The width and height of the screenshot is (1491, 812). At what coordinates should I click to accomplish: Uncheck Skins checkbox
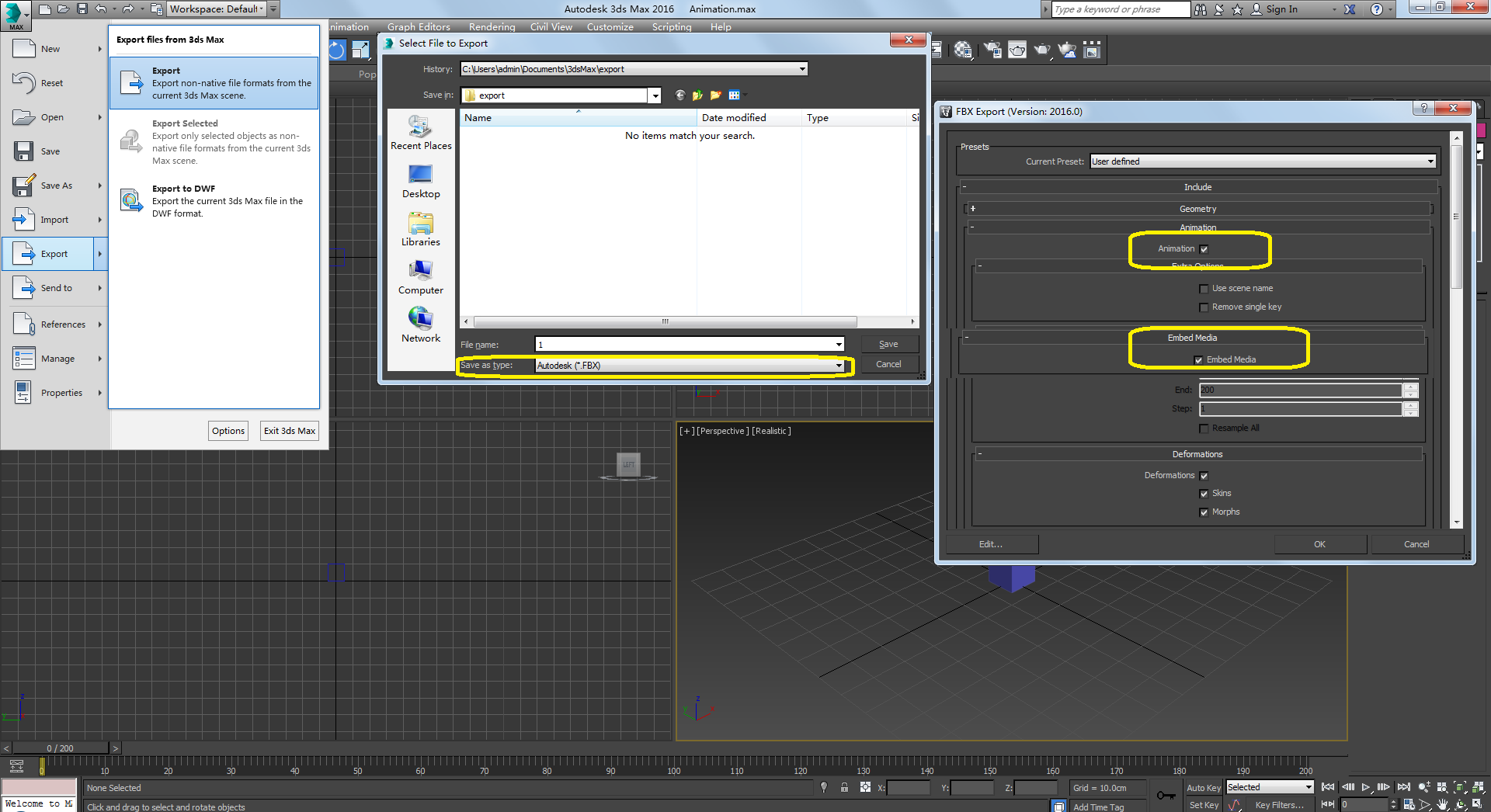click(1204, 494)
